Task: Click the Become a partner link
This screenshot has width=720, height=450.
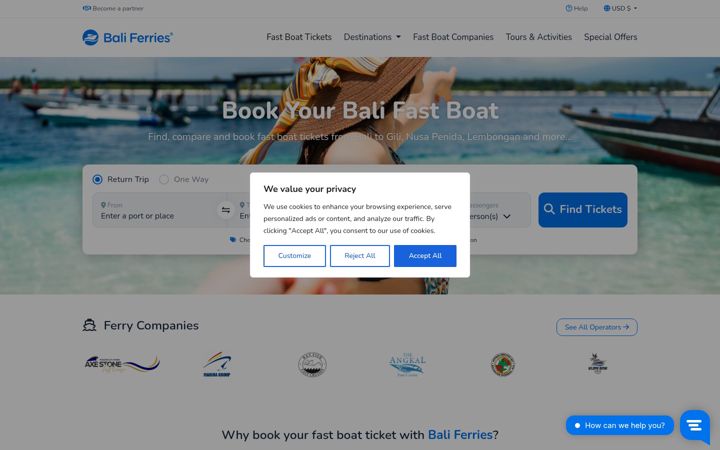Action: tap(113, 8)
